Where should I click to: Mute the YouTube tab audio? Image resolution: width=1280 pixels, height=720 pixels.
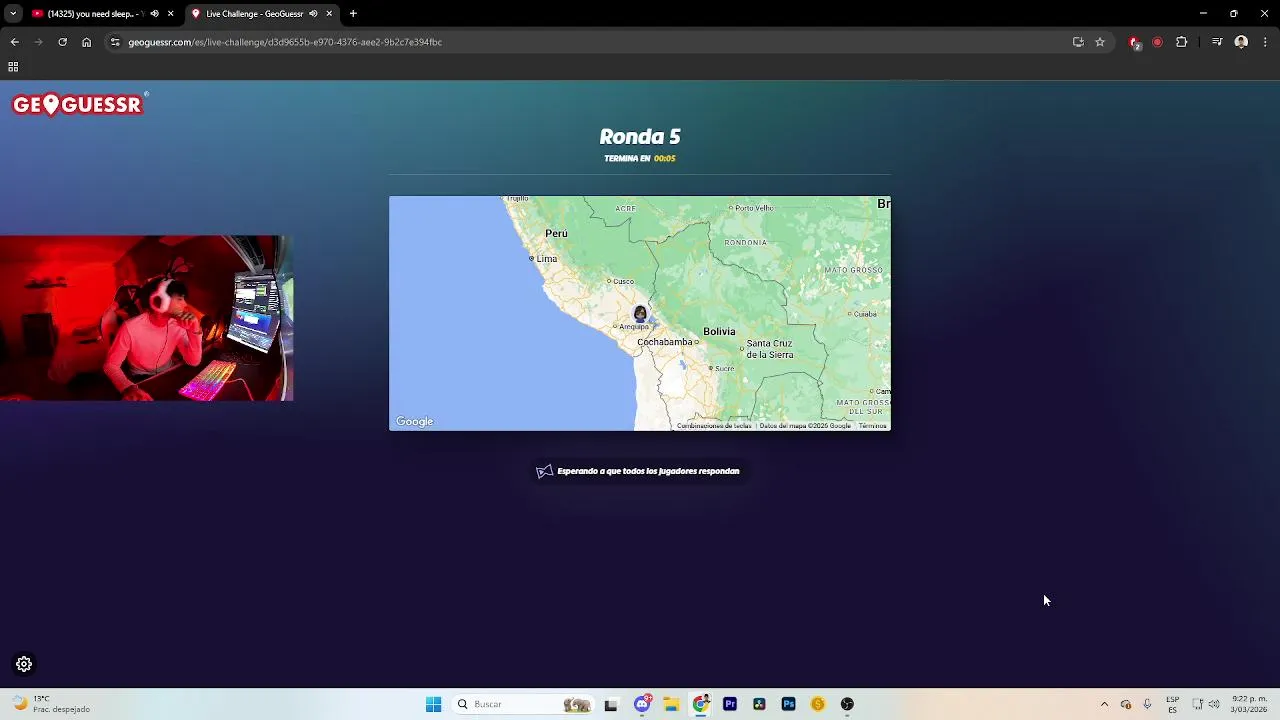(154, 14)
